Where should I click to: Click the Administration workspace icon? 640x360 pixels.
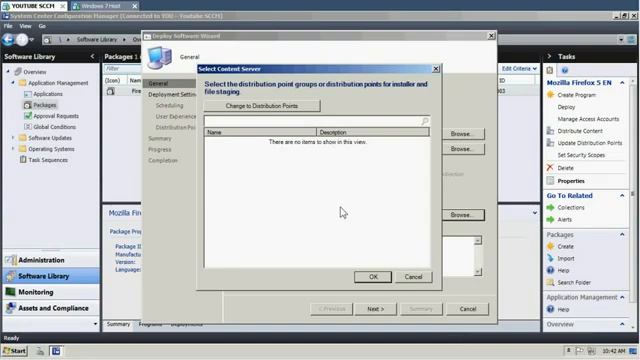coord(11,260)
